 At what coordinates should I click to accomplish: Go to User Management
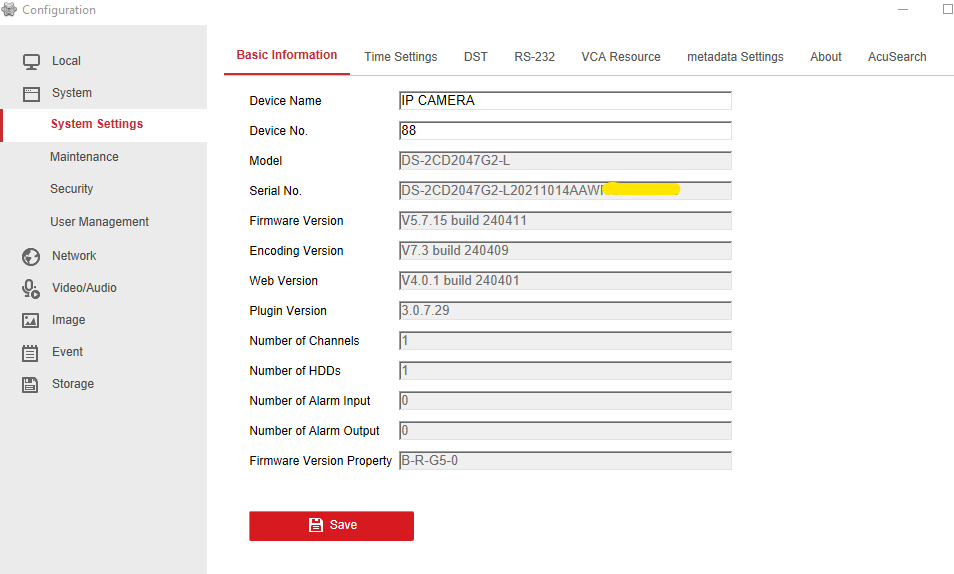tap(99, 222)
